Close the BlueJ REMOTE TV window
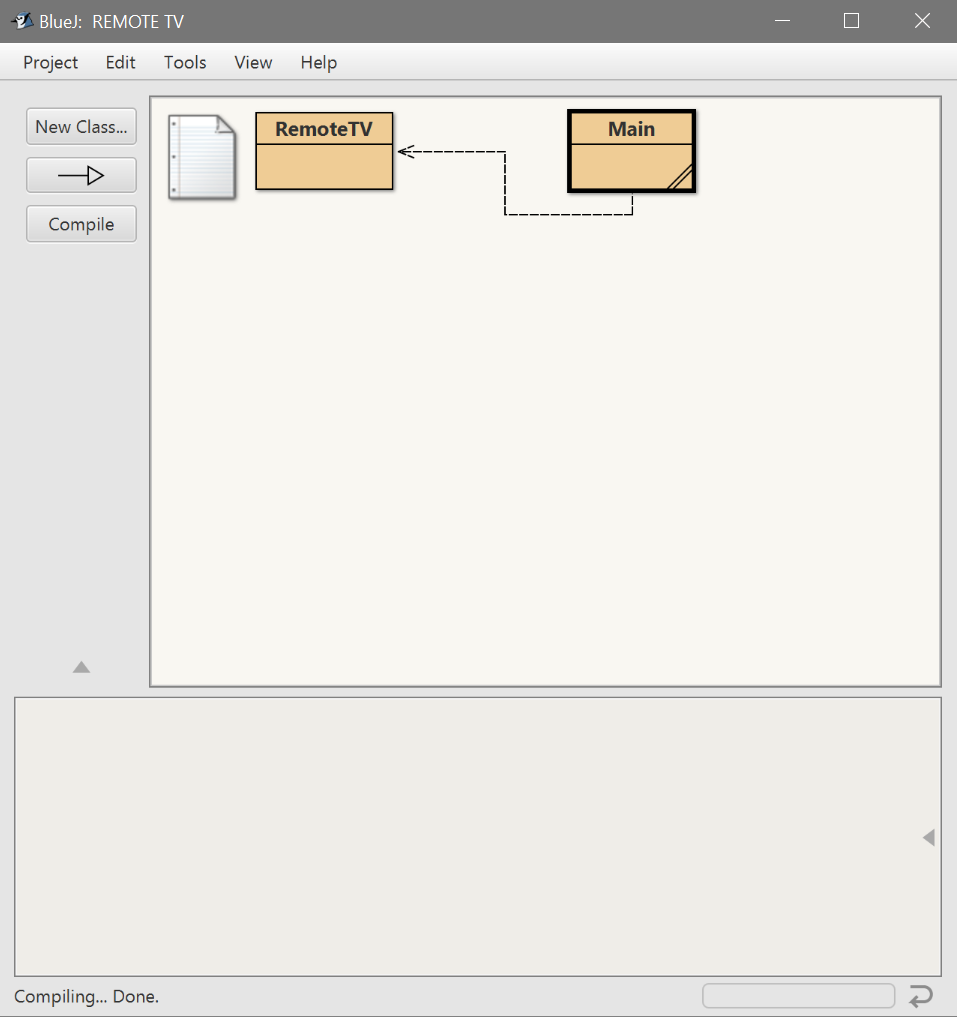The image size is (957, 1017). coord(922,21)
